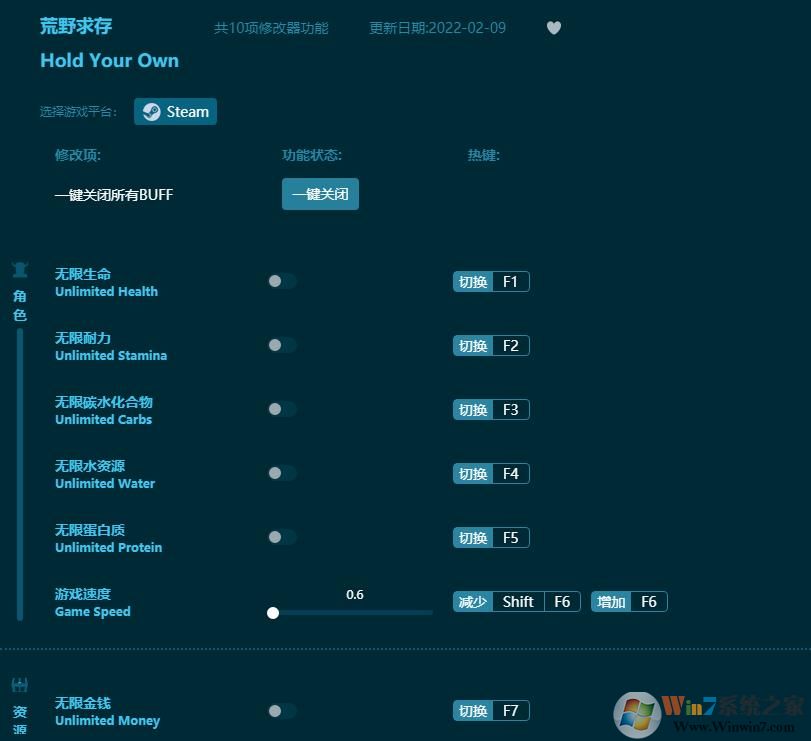811x741 pixels.
Task: Click the Steam logo on the platform button
Action: (151, 111)
